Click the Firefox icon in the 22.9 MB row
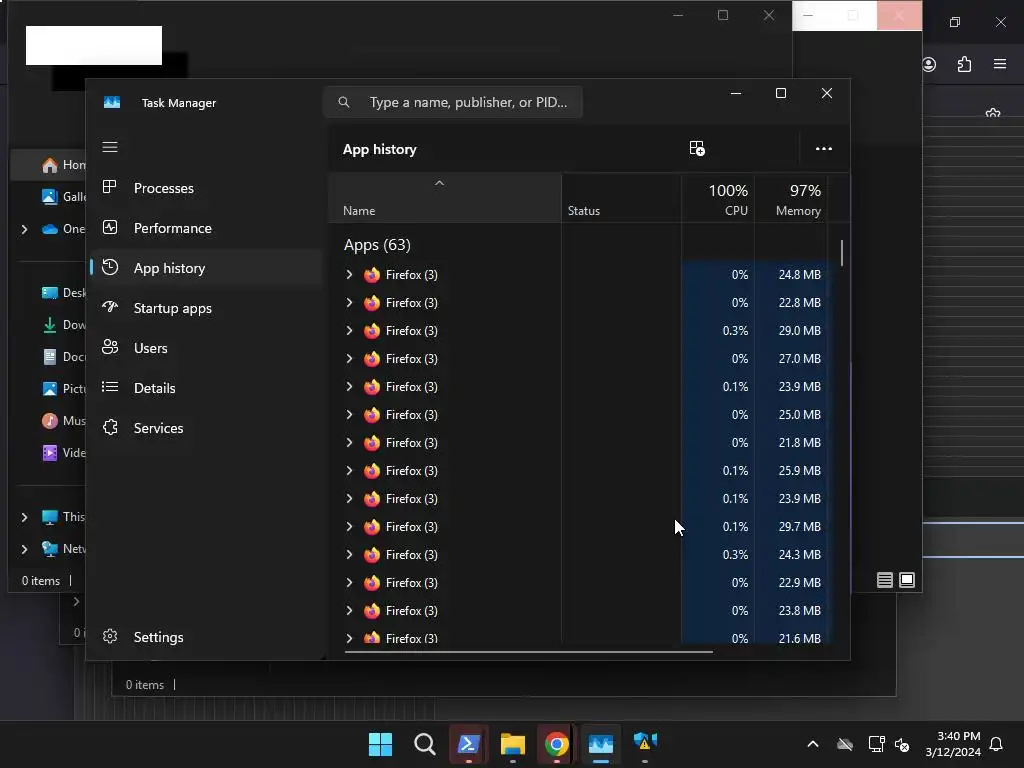The height and width of the screenshot is (768, 1024). [372, 583]
